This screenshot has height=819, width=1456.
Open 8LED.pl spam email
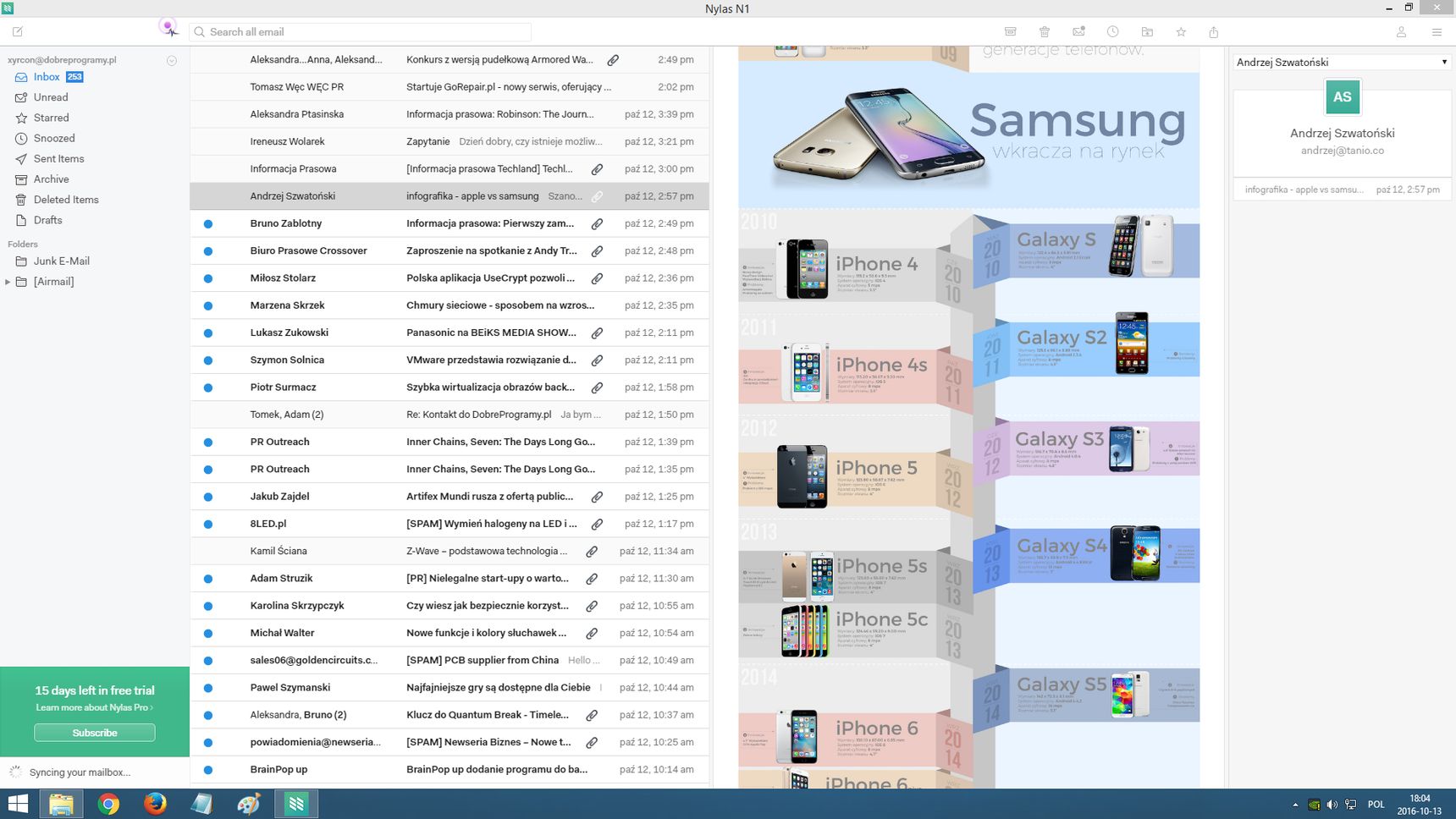[449, 524]
